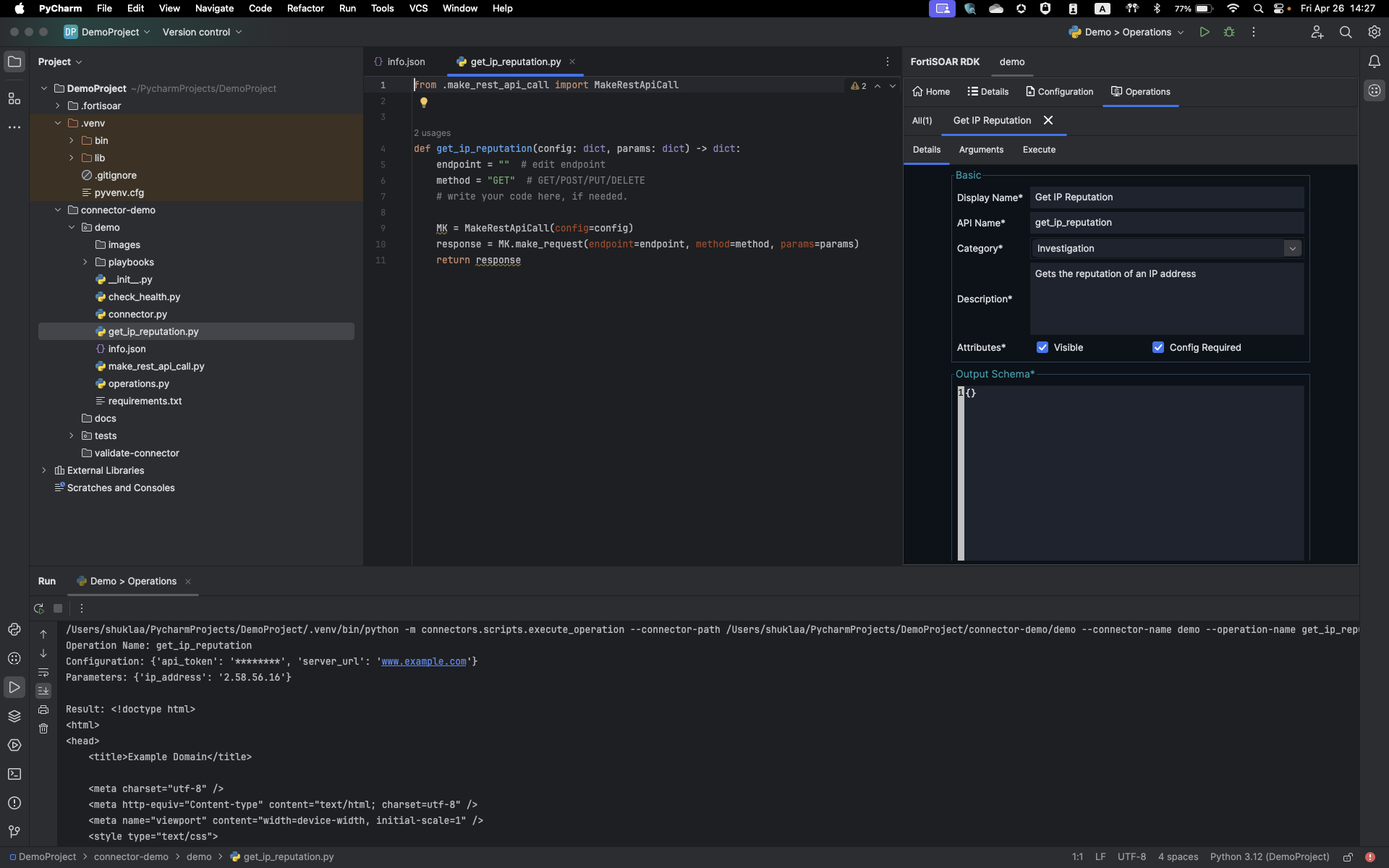Click the Debug bug icon

1228,32
